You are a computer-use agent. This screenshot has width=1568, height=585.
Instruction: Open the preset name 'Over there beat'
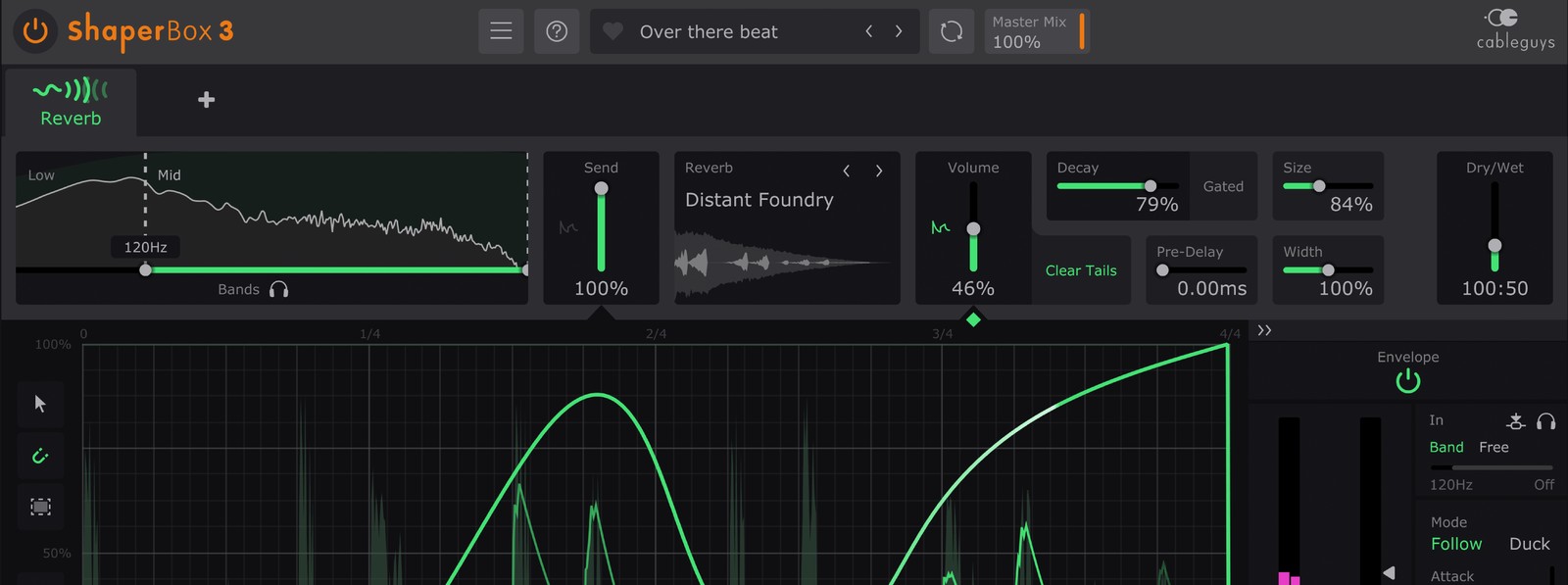pos(709,31)
